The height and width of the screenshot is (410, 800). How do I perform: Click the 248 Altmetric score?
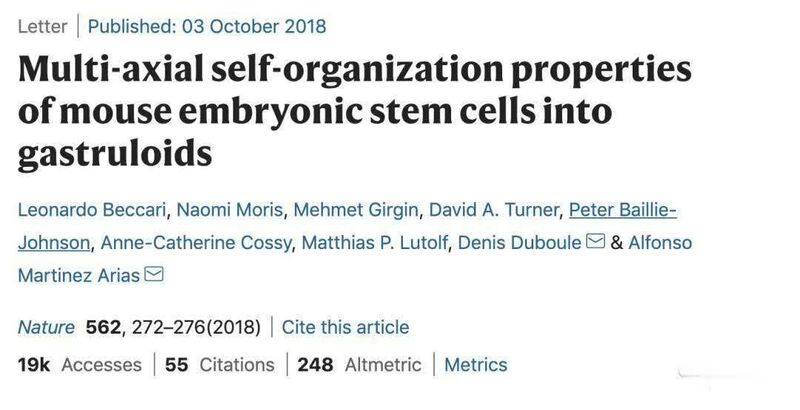click(x=359, y=365)
